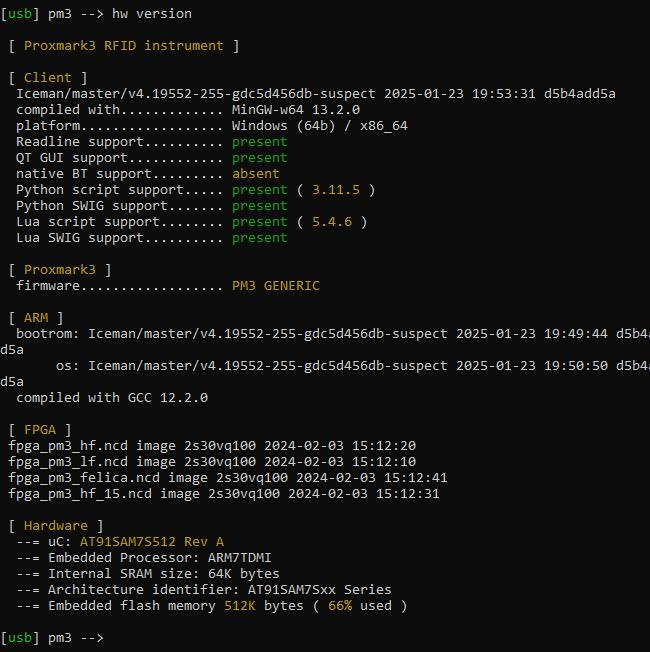Click the '[ Proxmark3 ]' section header

60,270
